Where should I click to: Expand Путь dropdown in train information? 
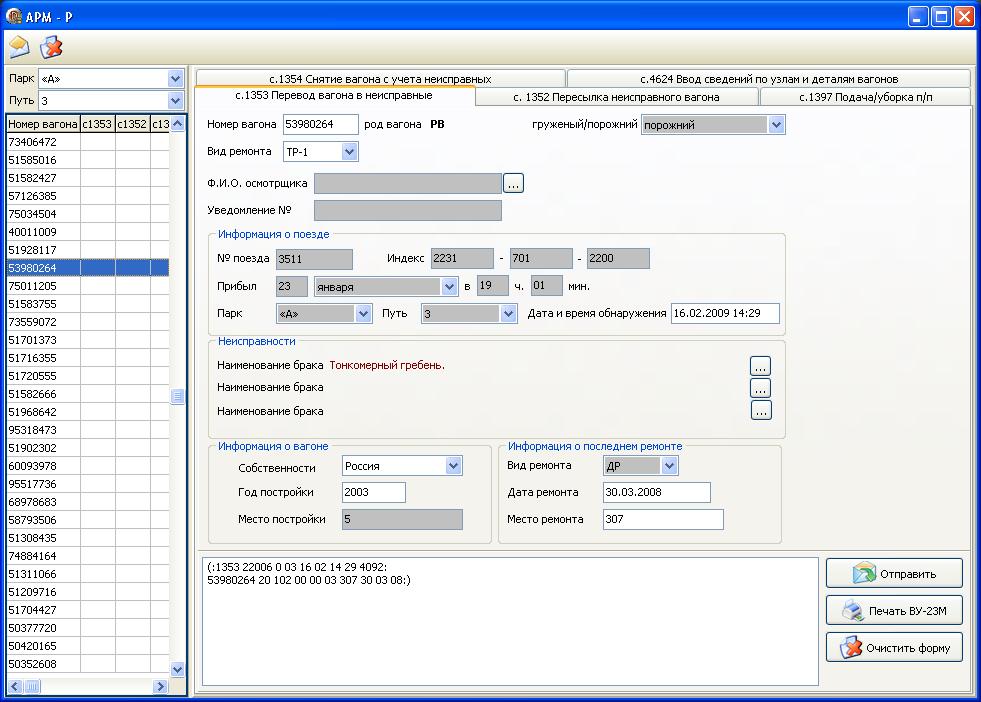tap(508, 313)
